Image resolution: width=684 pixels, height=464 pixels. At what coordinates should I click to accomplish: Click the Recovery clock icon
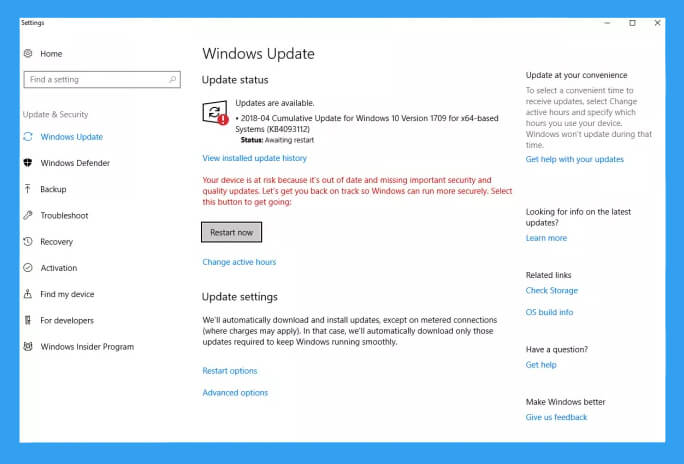[28, 241]
